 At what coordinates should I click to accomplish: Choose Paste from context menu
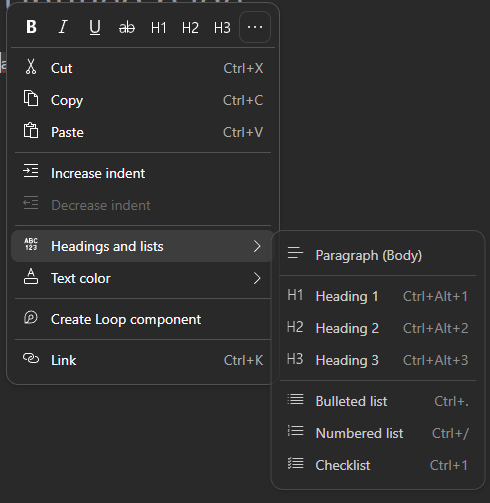tap(143, 132)
